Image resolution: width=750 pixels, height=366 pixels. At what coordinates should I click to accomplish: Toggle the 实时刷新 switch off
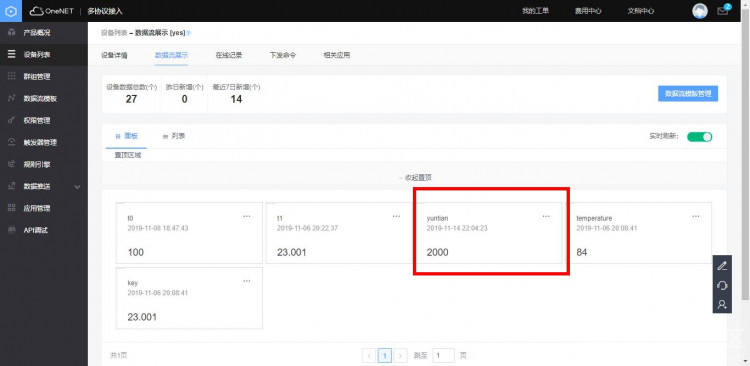(x=699, y=137)
